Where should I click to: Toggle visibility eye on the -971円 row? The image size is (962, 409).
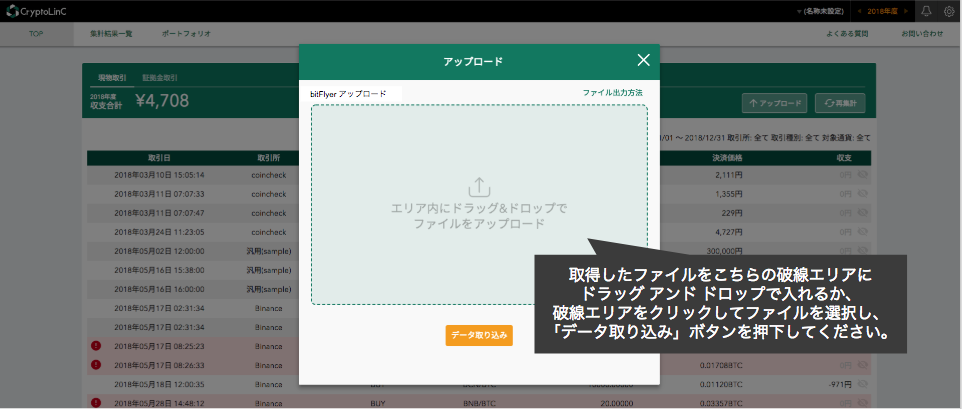tap(863, 384)
